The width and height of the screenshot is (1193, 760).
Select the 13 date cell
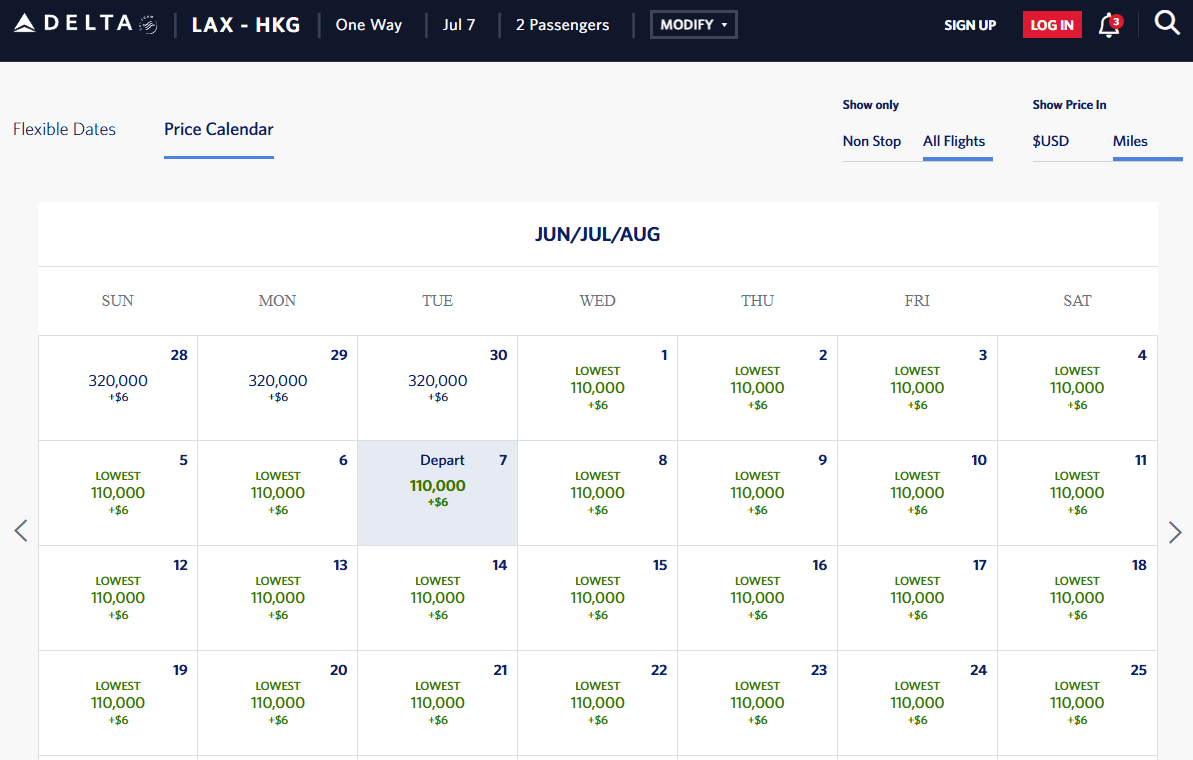(278, 598)
